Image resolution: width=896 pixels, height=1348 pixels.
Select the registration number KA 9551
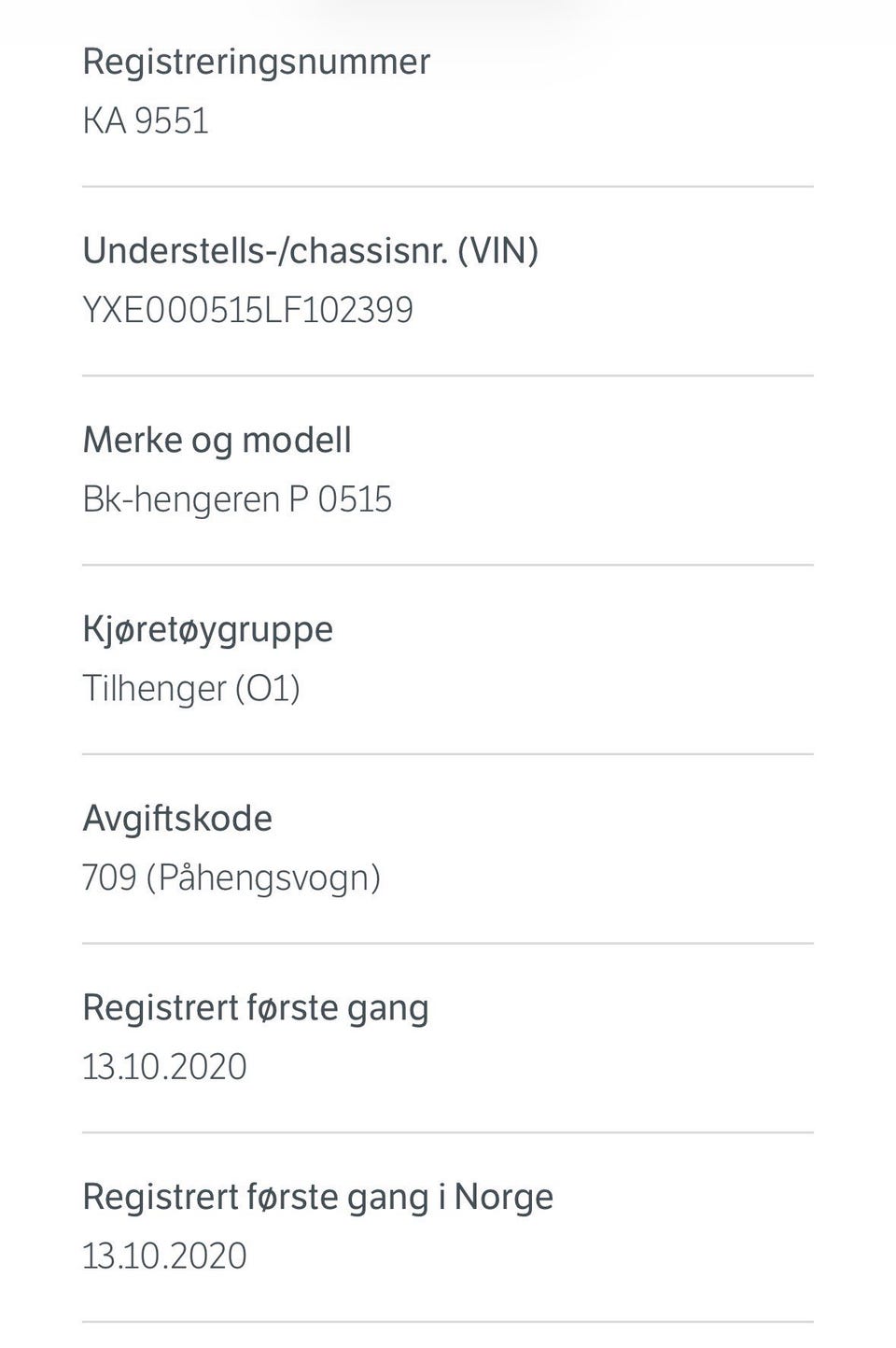coord(146,121)
